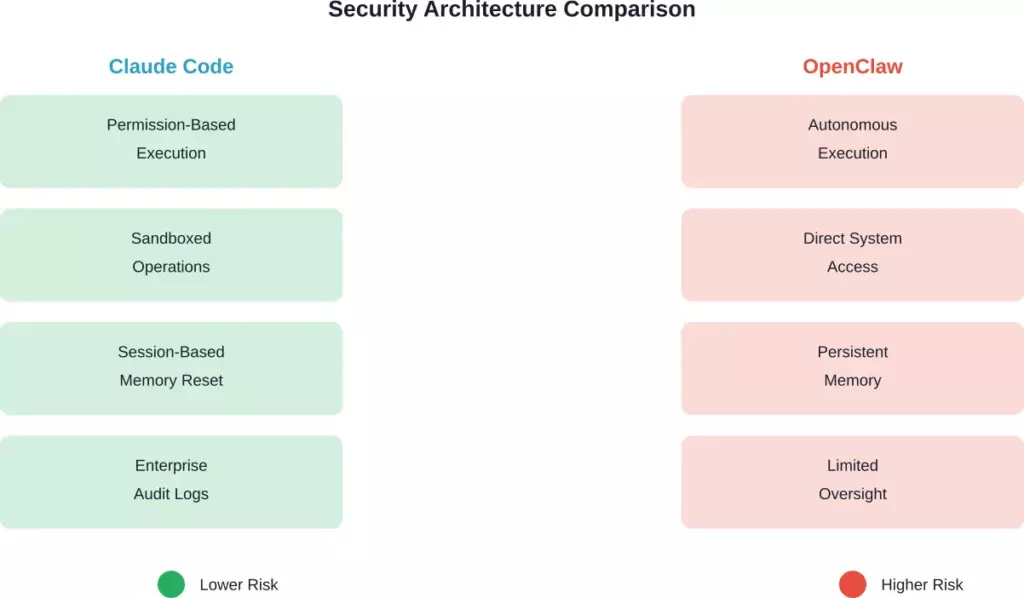Screen dimensions: 1024x598
Task: Select the Lower Risk legend label
Action: [239, 585]
